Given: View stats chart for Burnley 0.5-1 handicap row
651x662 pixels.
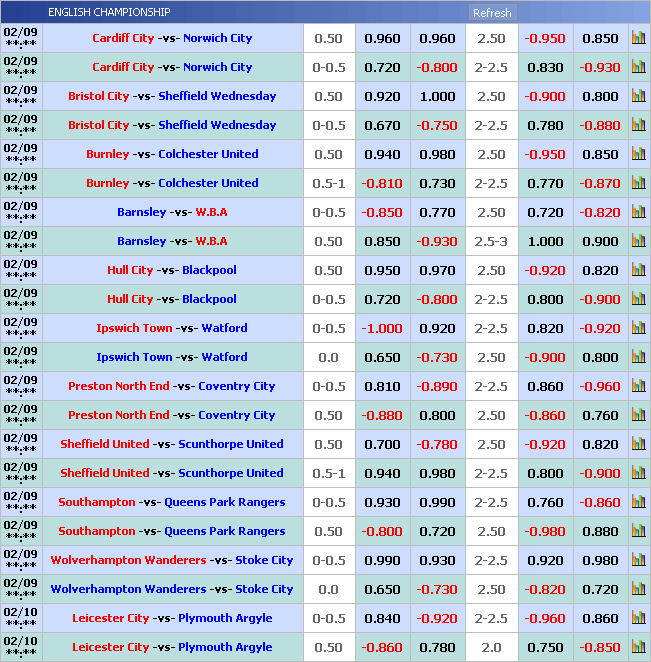Looking at the screenshot, I should [x=638, y=184].
